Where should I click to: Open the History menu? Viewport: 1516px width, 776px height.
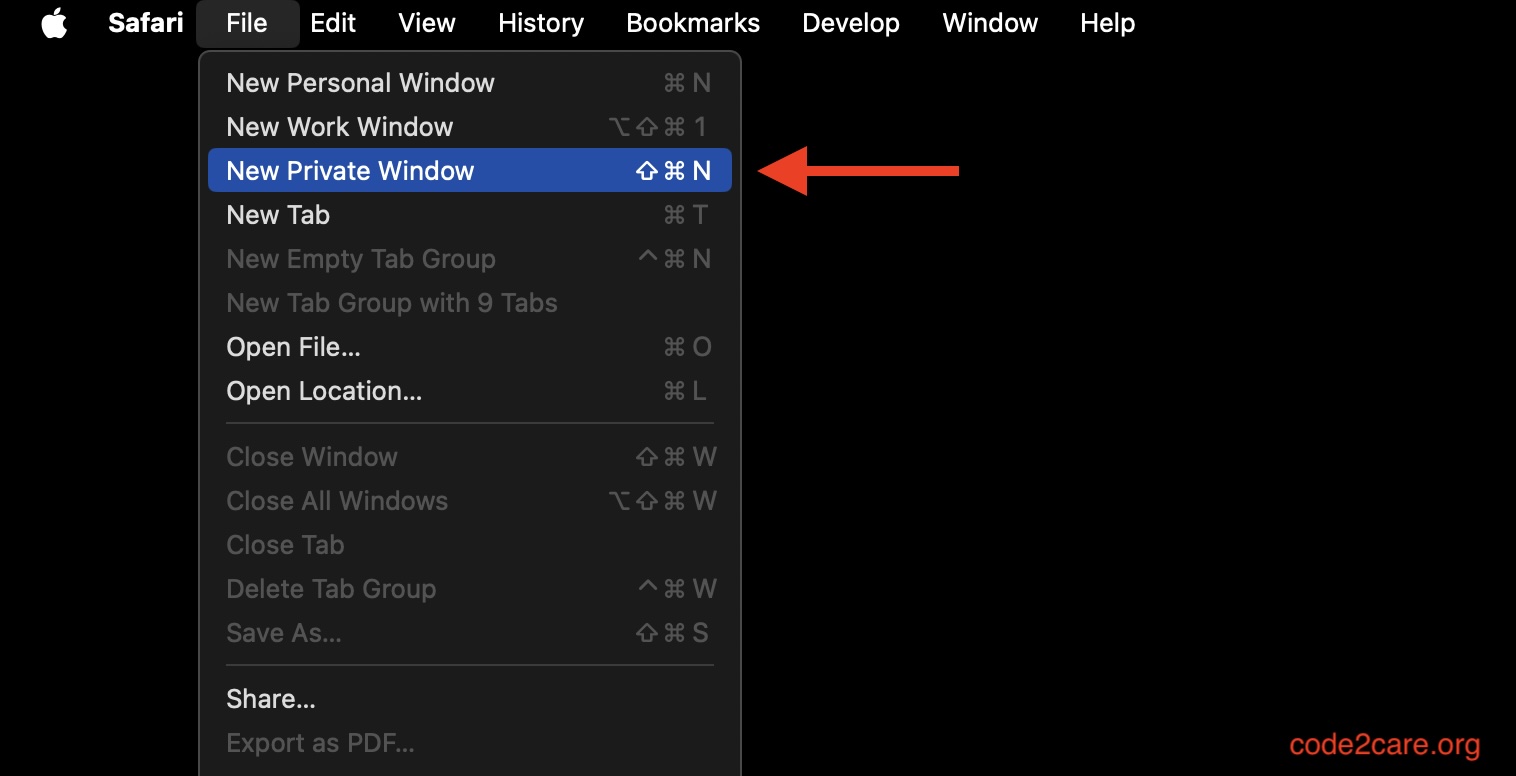(540, 23)
